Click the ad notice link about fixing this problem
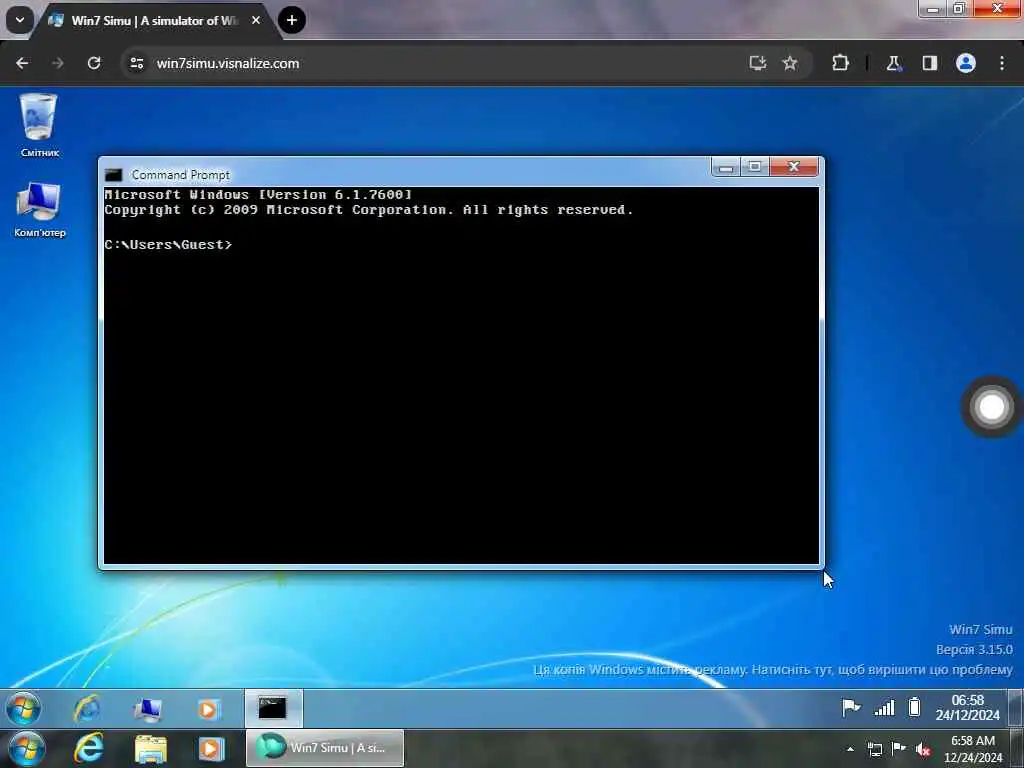This screenshot has width=1024, height=768. tap(773, 670)
